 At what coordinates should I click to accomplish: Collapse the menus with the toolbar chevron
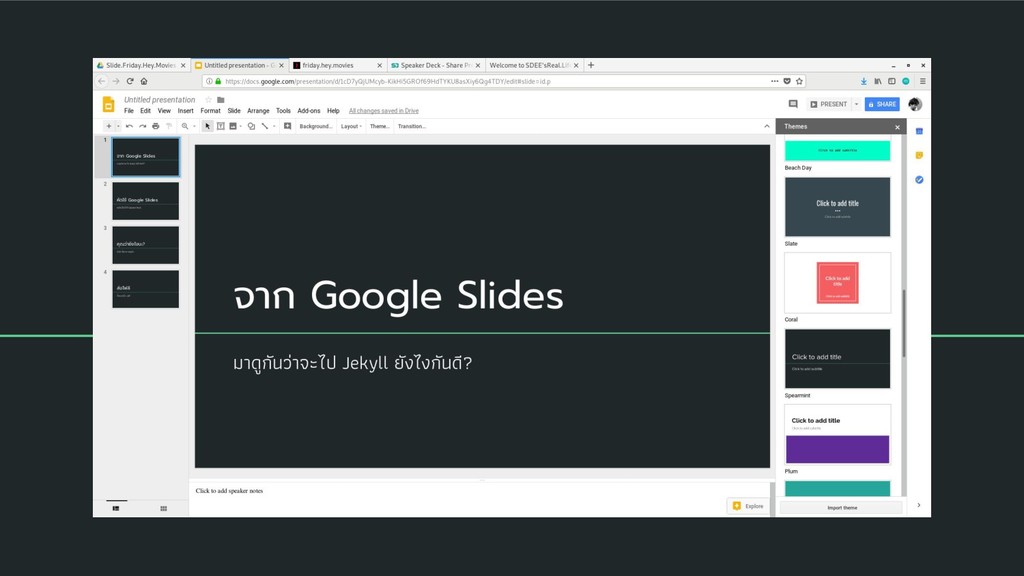click(x=767, y=126)
